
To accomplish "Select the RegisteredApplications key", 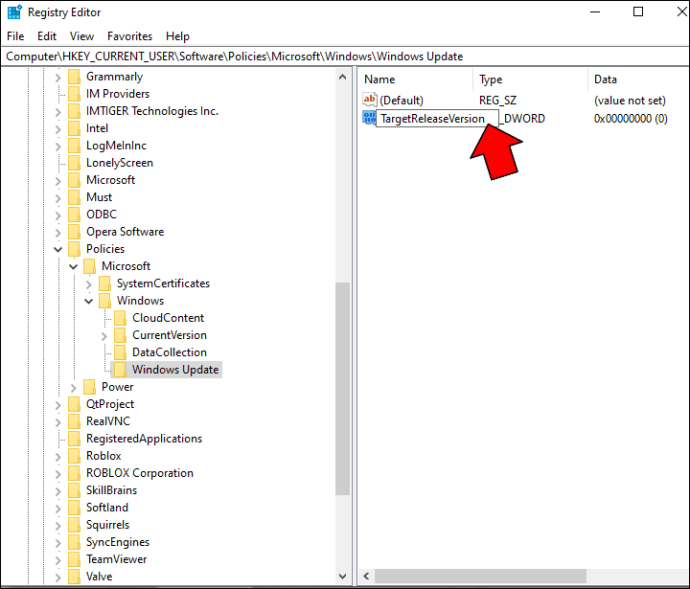I will (144, 438).
